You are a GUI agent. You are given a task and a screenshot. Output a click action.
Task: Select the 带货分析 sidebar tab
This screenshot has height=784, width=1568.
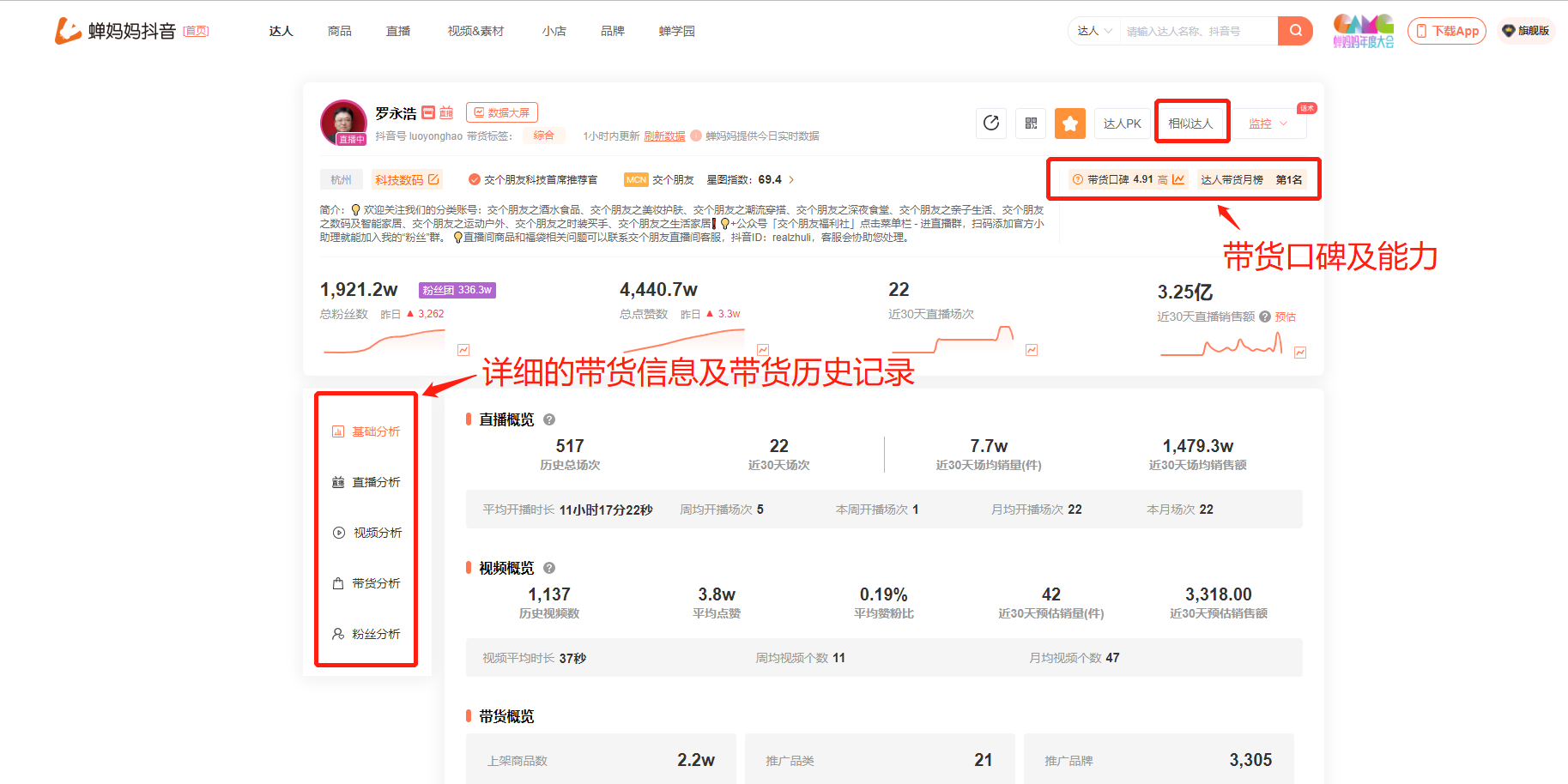tap(366, 583)
